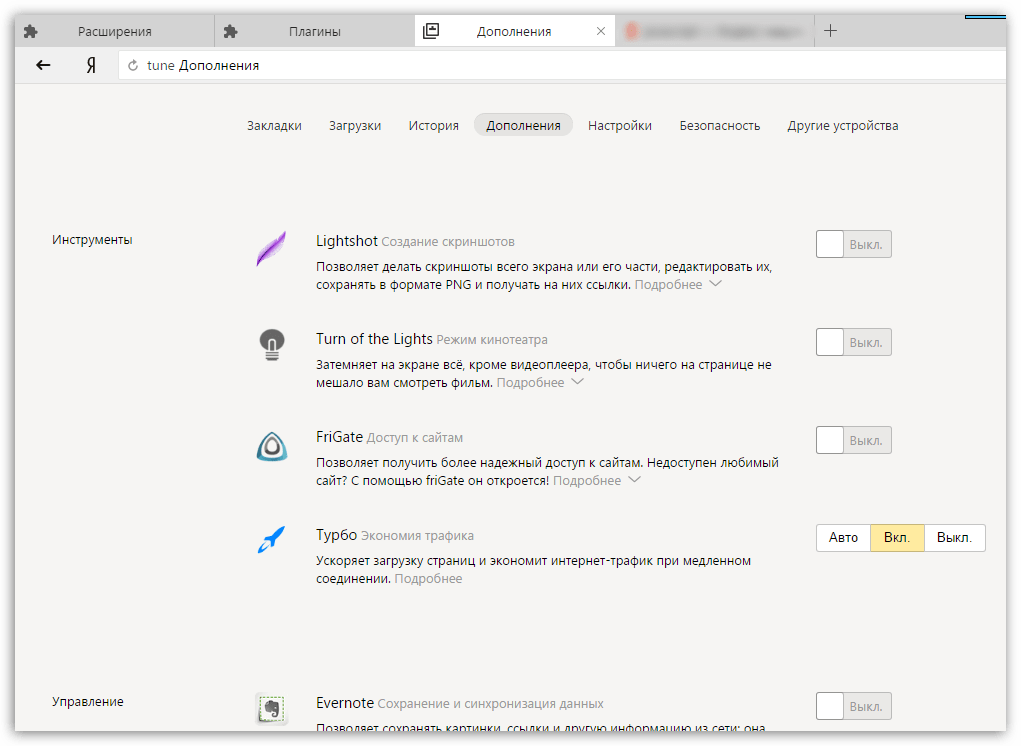The image size is (1021, 746).
Task: Click 'Создание скриншотов' subtitle text
Action: click(448, 242)
